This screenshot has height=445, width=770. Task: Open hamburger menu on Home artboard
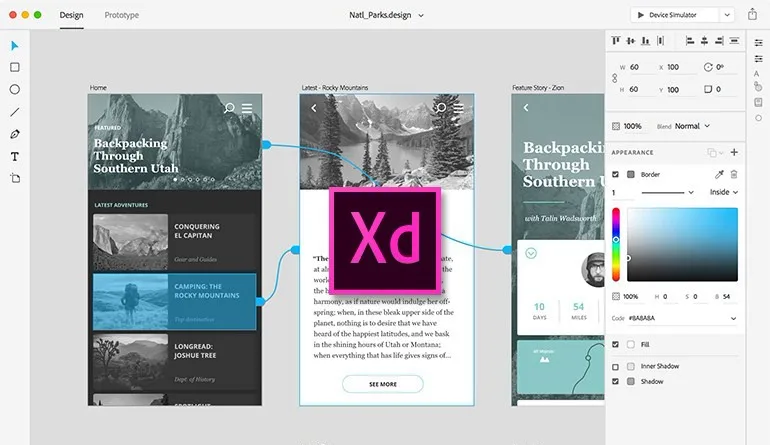tap(247, 108)
